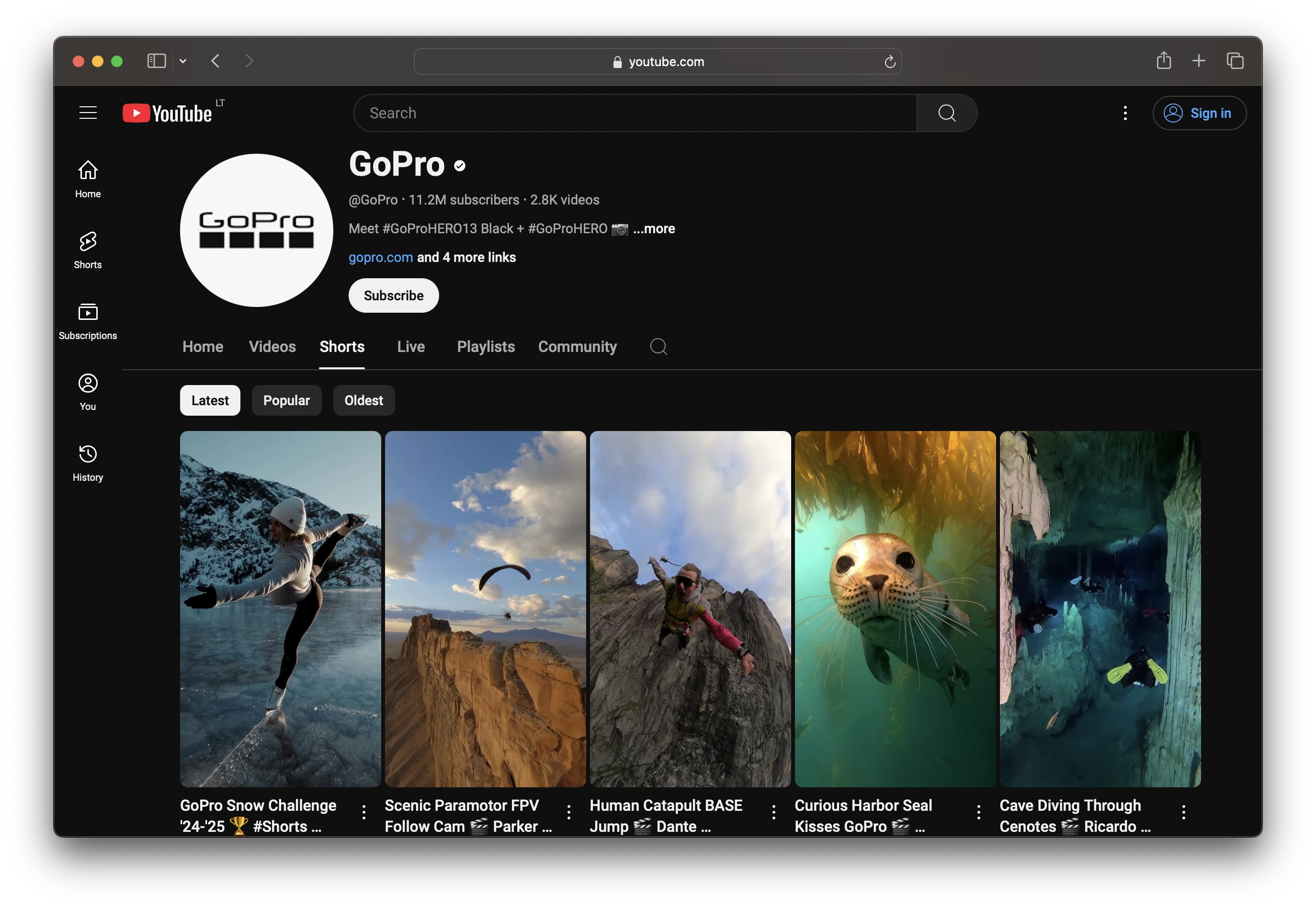The height and width of the screenshot is (908, 1316).
Task: Sort shorts by Oldest
Action: point(363,400)
